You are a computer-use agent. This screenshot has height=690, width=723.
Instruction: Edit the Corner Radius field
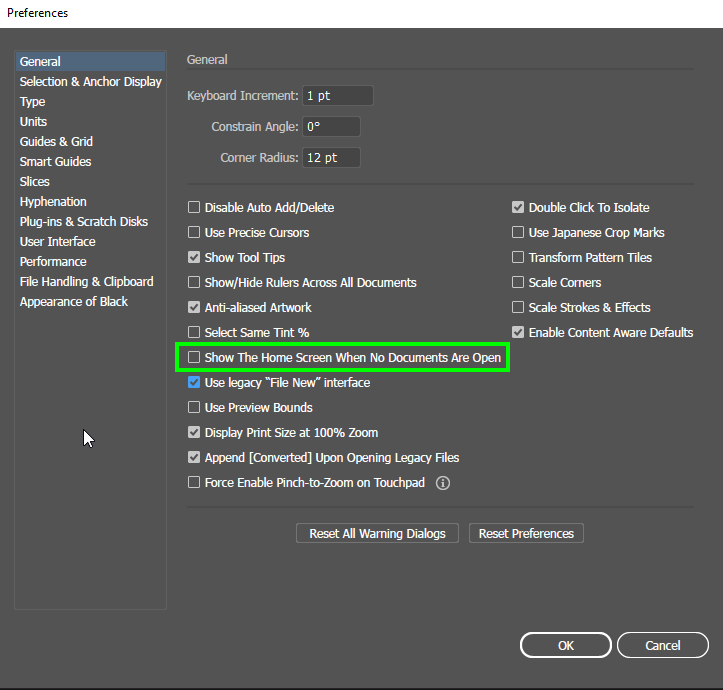tap(331, 158)
